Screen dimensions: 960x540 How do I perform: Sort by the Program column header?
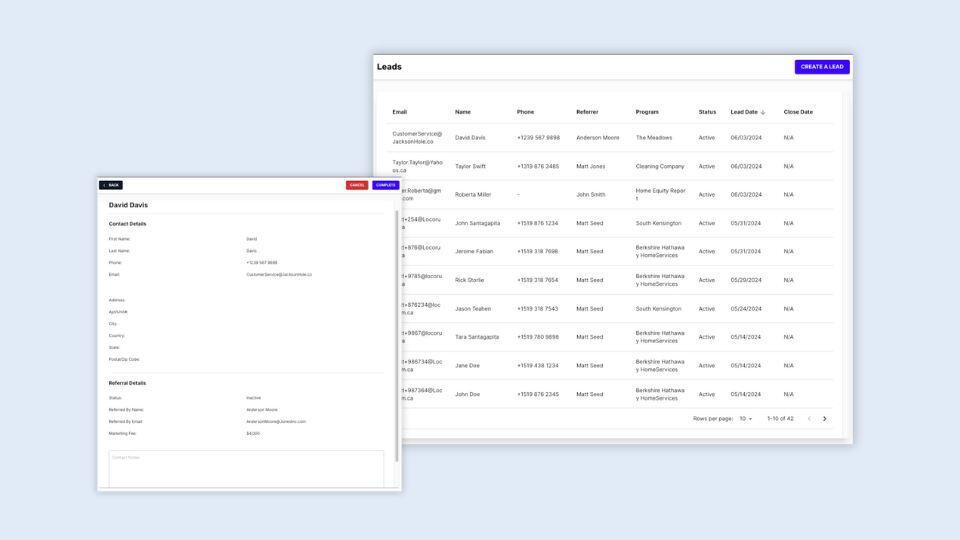[647, 112]
